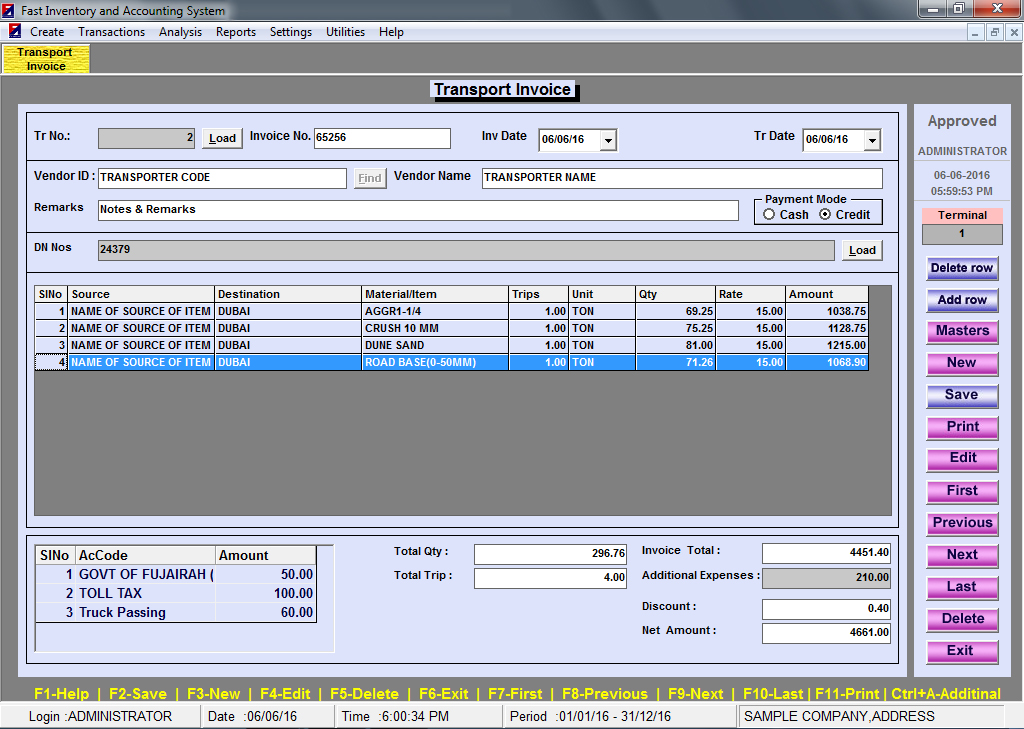This screenshot has height=729, width=1024.
Task: Open the Inv Date dropdown calendar
Action: point(608,140)
